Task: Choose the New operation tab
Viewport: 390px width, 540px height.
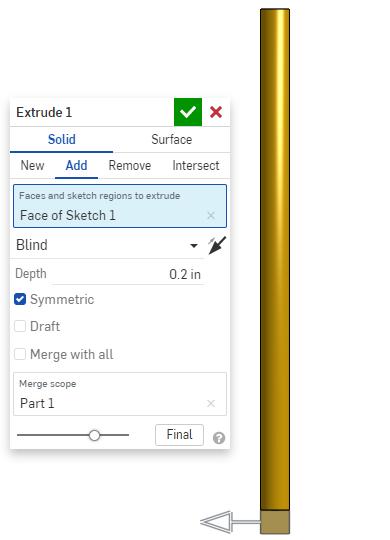Action: 32,166
